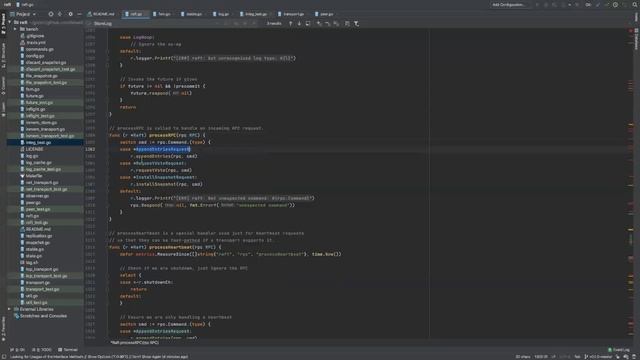Viewport: 640px width, 360px height.
Task: Open README.md in project tree
Action: click(x=36, y=229)
